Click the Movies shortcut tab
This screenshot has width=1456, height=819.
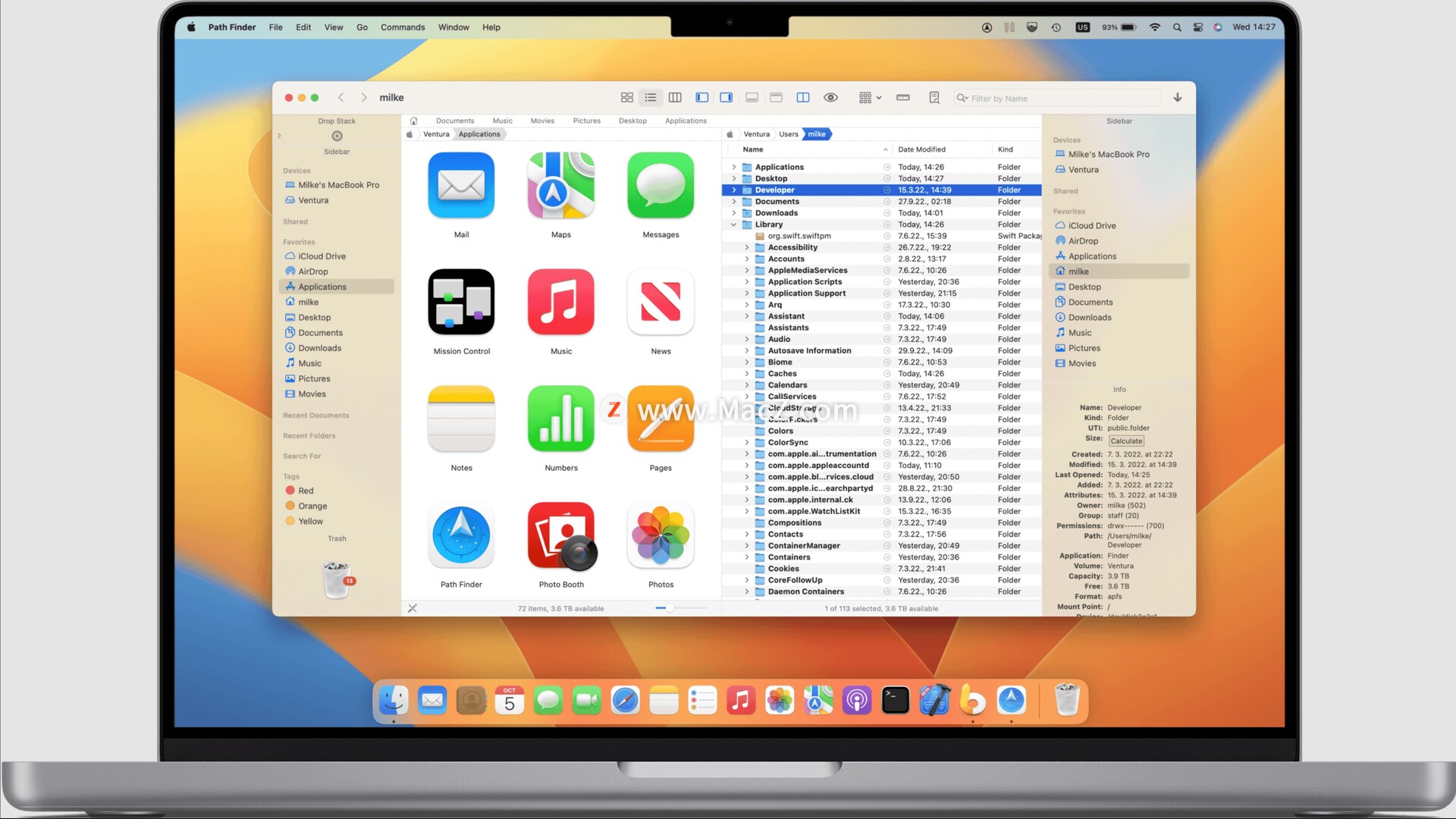click(x=542, y=121)
